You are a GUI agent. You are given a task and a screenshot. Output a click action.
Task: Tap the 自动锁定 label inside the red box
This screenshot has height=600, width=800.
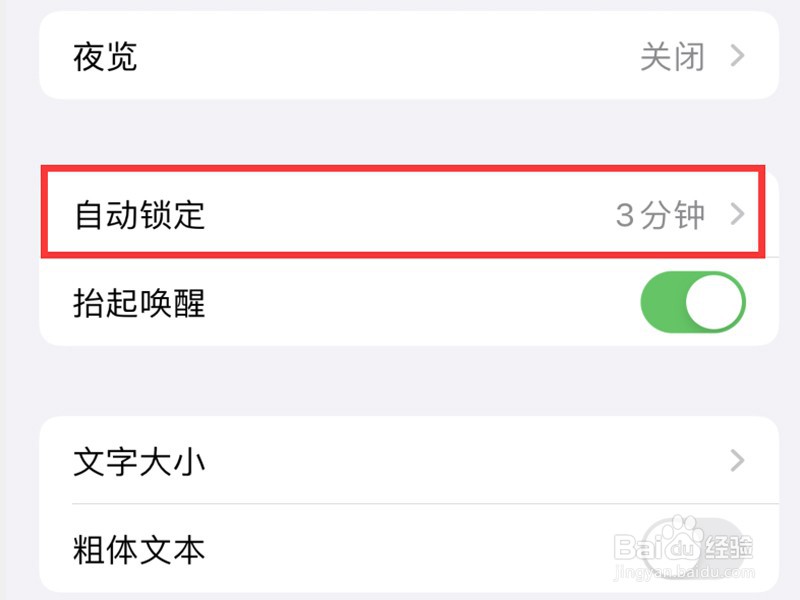point(140,213)
